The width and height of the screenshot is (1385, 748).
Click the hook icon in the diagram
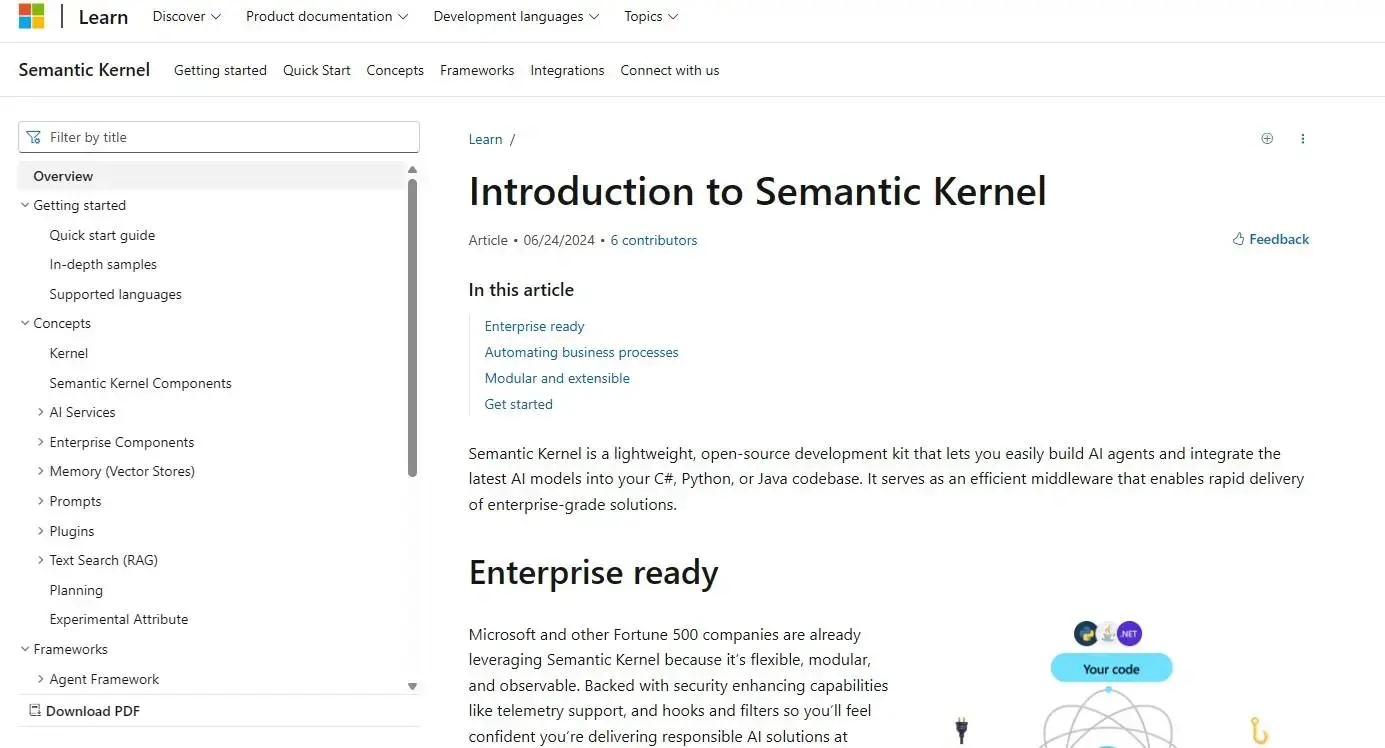coord(1260,730)
